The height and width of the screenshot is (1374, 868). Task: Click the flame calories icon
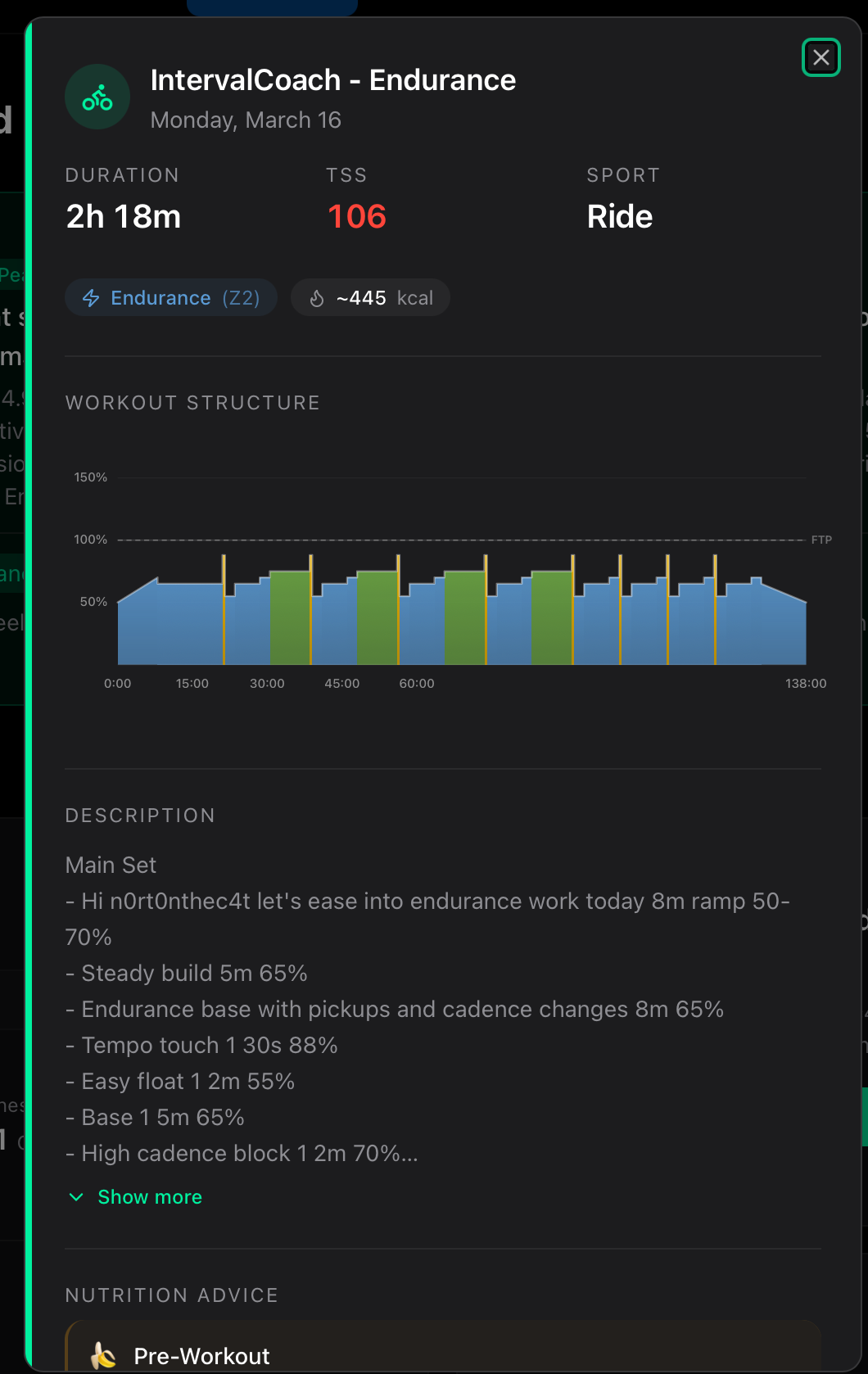[x=317, y=298]
